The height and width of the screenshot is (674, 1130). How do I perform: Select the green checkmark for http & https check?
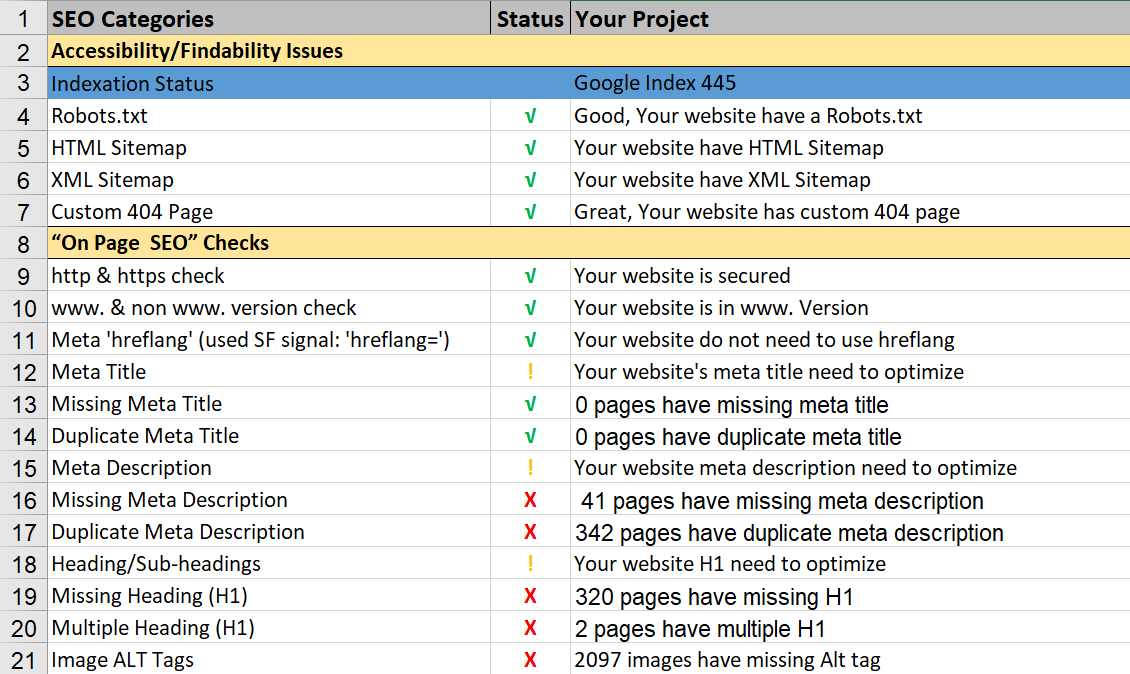click(x=530, y=276)
